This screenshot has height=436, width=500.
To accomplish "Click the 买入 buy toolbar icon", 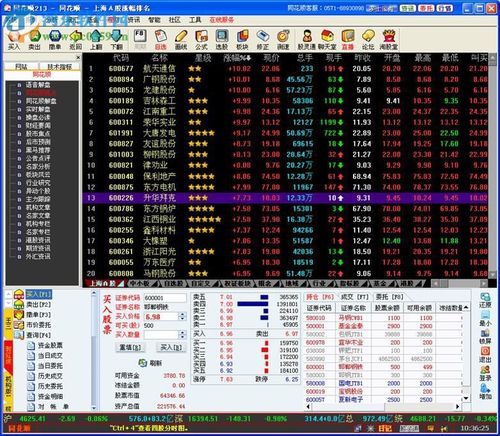I will pyautogui.click(x=14, y=39).
